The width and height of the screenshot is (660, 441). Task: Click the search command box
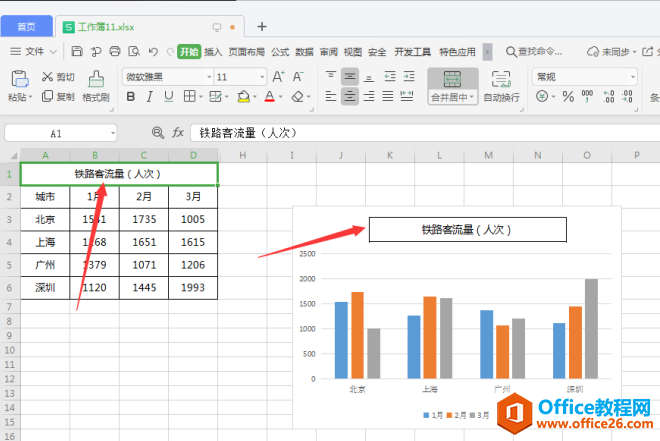[x=534, y=52]
